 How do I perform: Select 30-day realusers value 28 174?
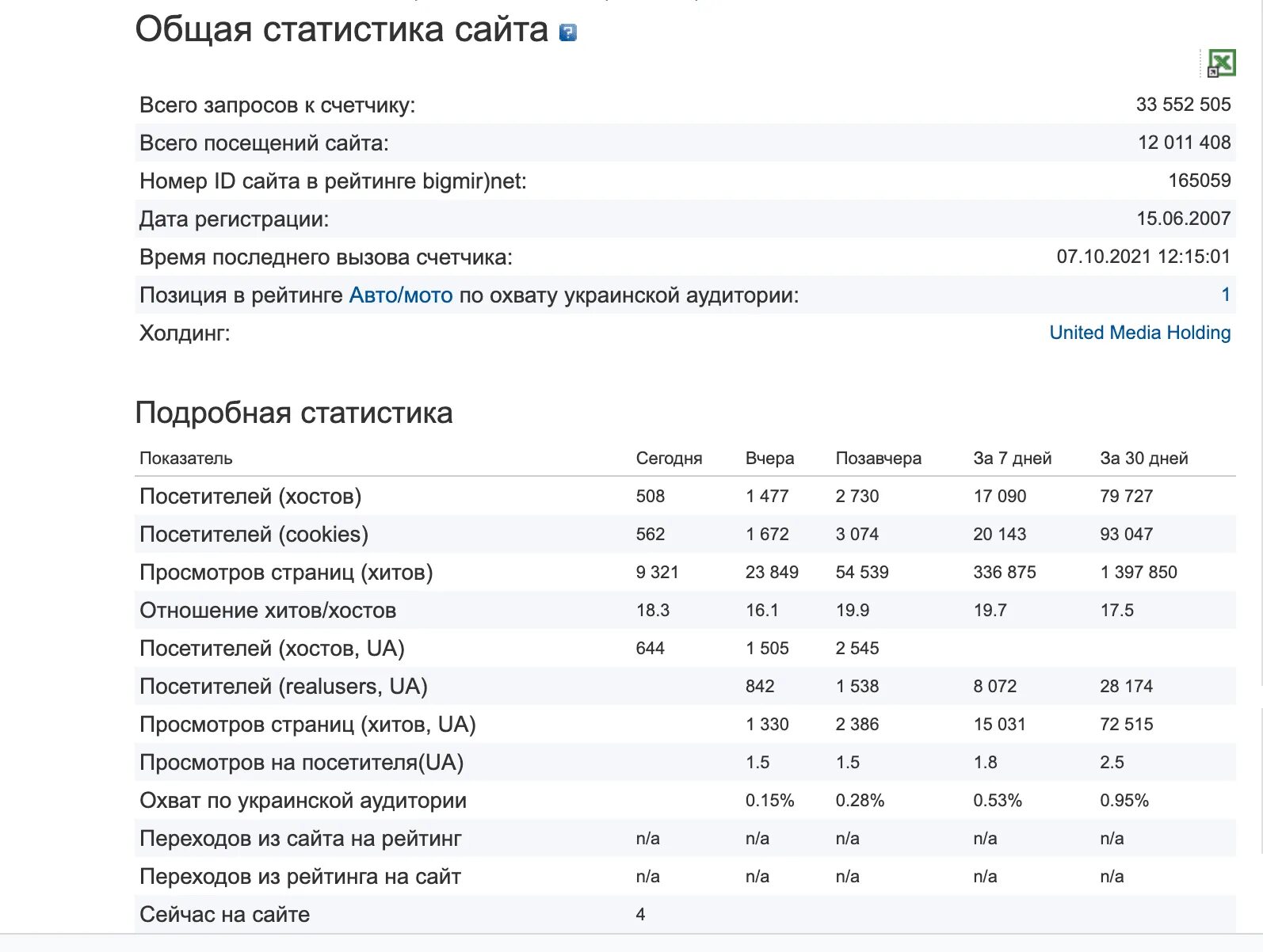[1126, 686]
